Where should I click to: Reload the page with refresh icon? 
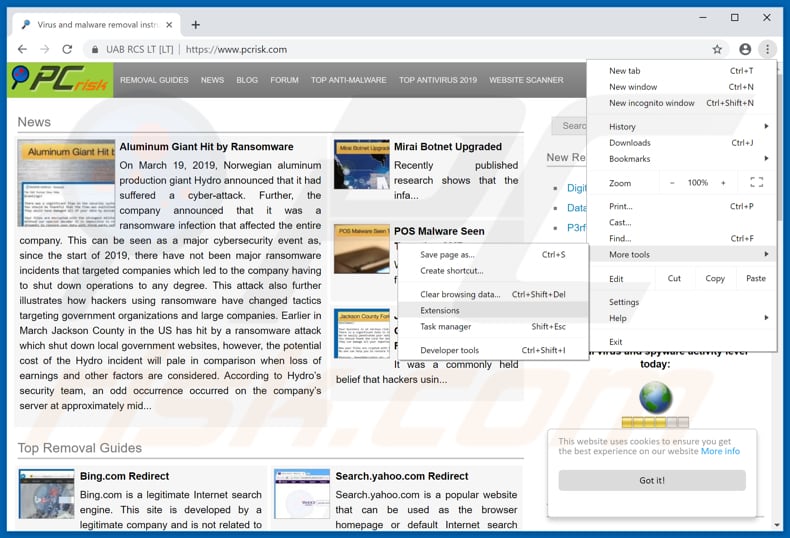tap(67, 49)
